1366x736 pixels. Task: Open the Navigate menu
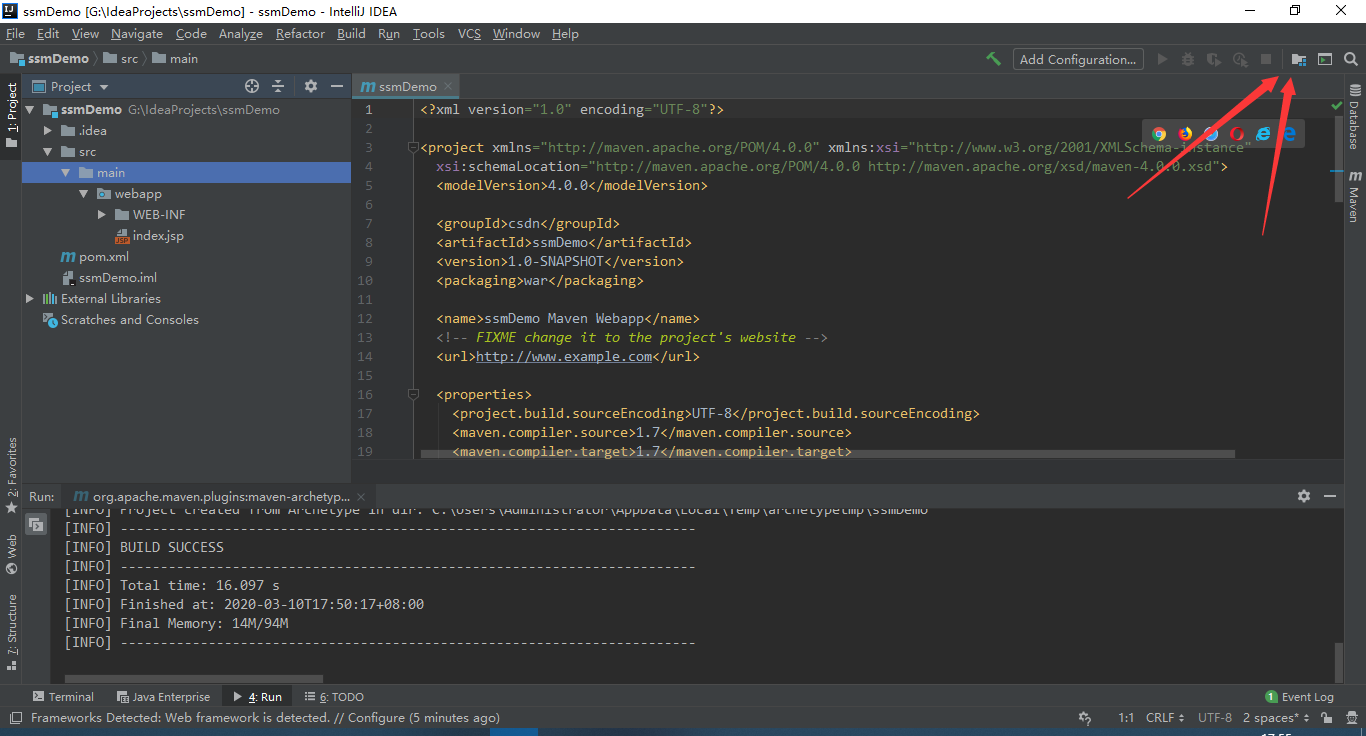(x=136, y=34)
